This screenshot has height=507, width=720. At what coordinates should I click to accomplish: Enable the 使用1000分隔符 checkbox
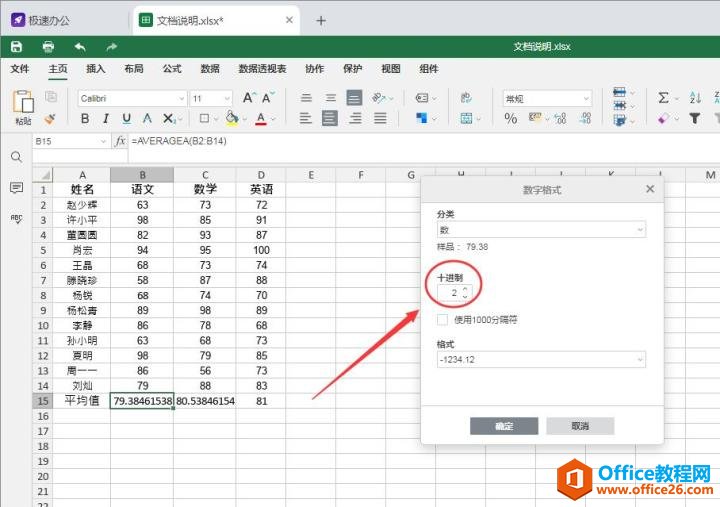[442, 320]
